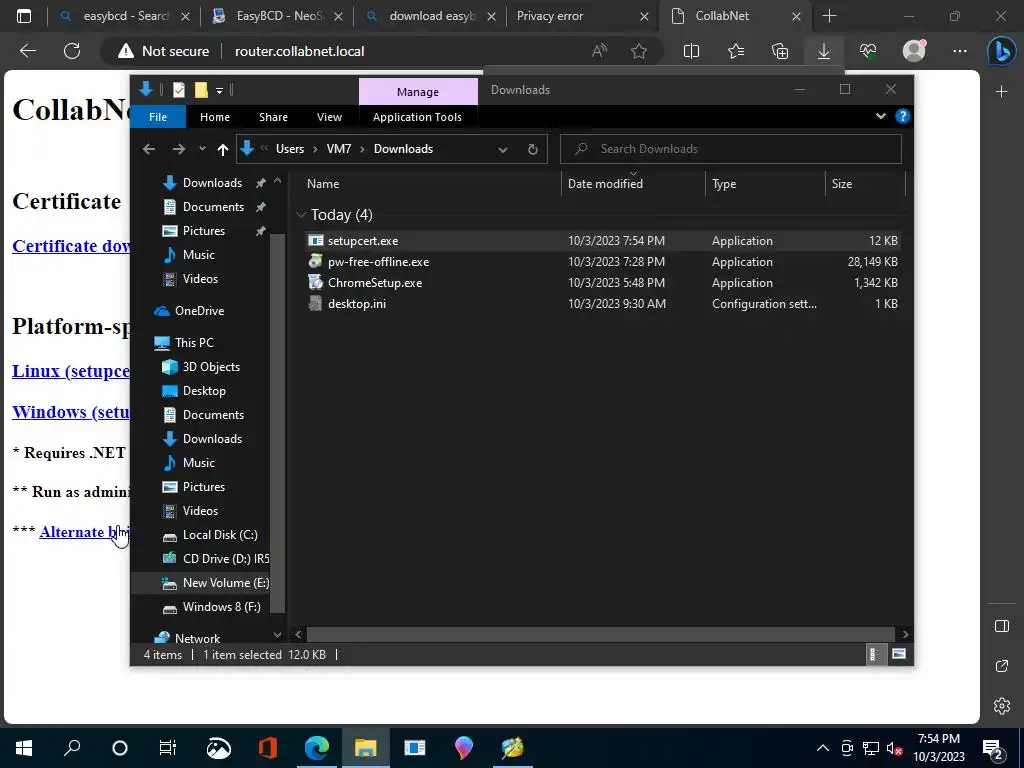This screenshot has width=1024, height=768.
Task: Click Users in address breadcrumb
Action: [290, 149]
